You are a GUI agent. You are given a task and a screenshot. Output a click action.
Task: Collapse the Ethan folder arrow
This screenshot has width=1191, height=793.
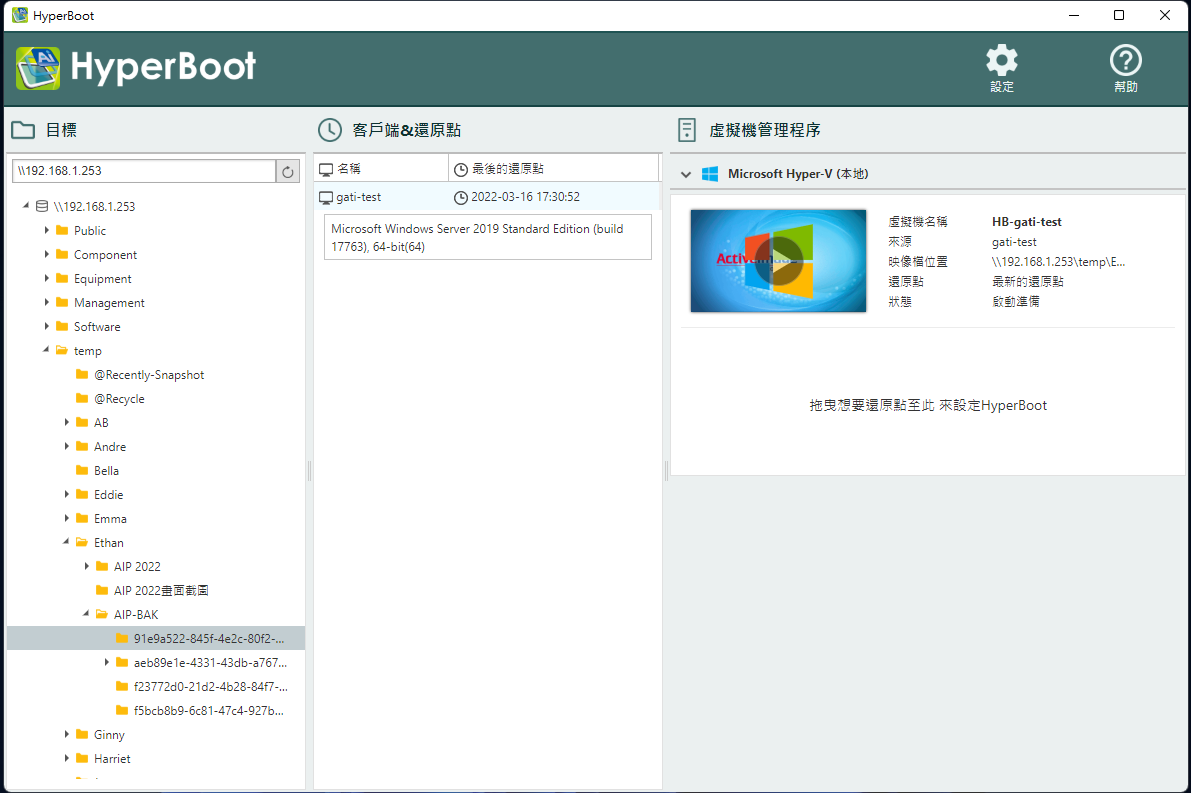click(x=67, y=543)
